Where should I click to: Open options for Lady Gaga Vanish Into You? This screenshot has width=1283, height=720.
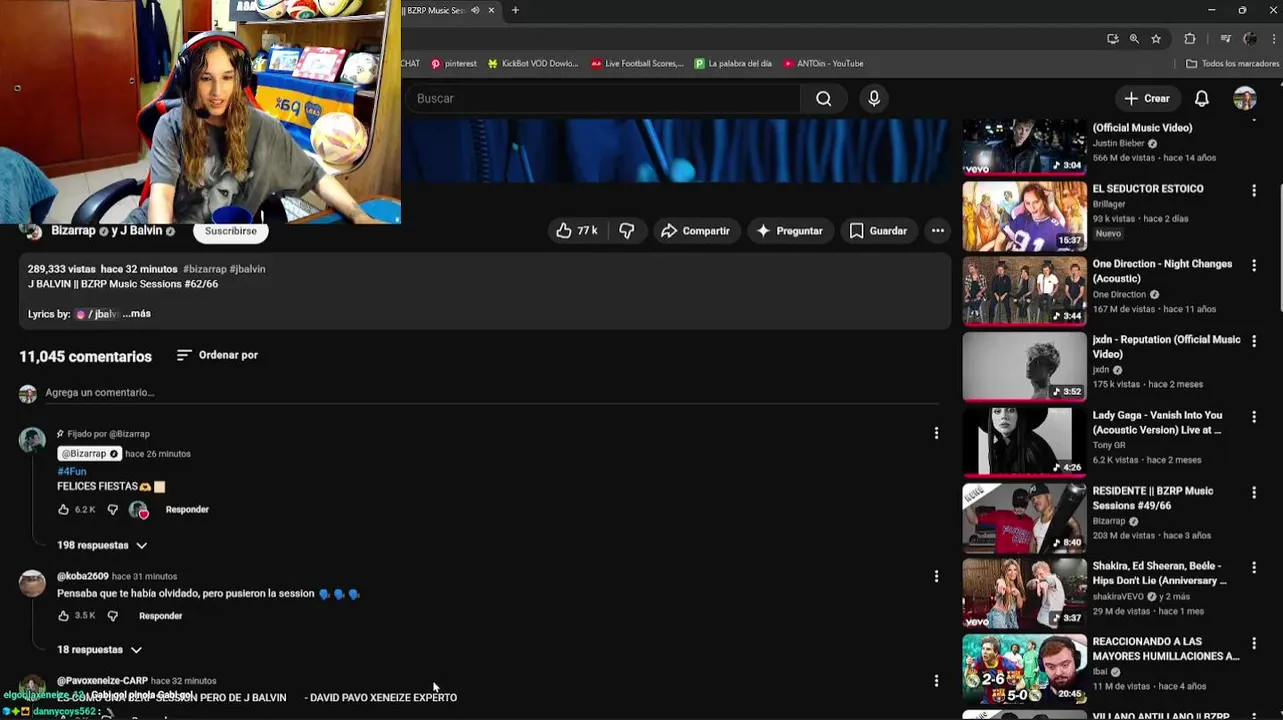tap(1254, 417)
